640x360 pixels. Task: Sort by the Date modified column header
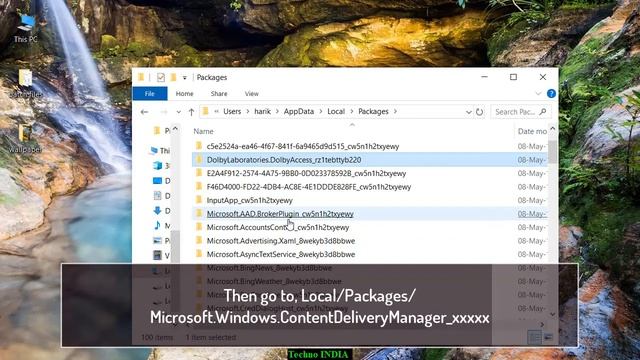point(532,131)
